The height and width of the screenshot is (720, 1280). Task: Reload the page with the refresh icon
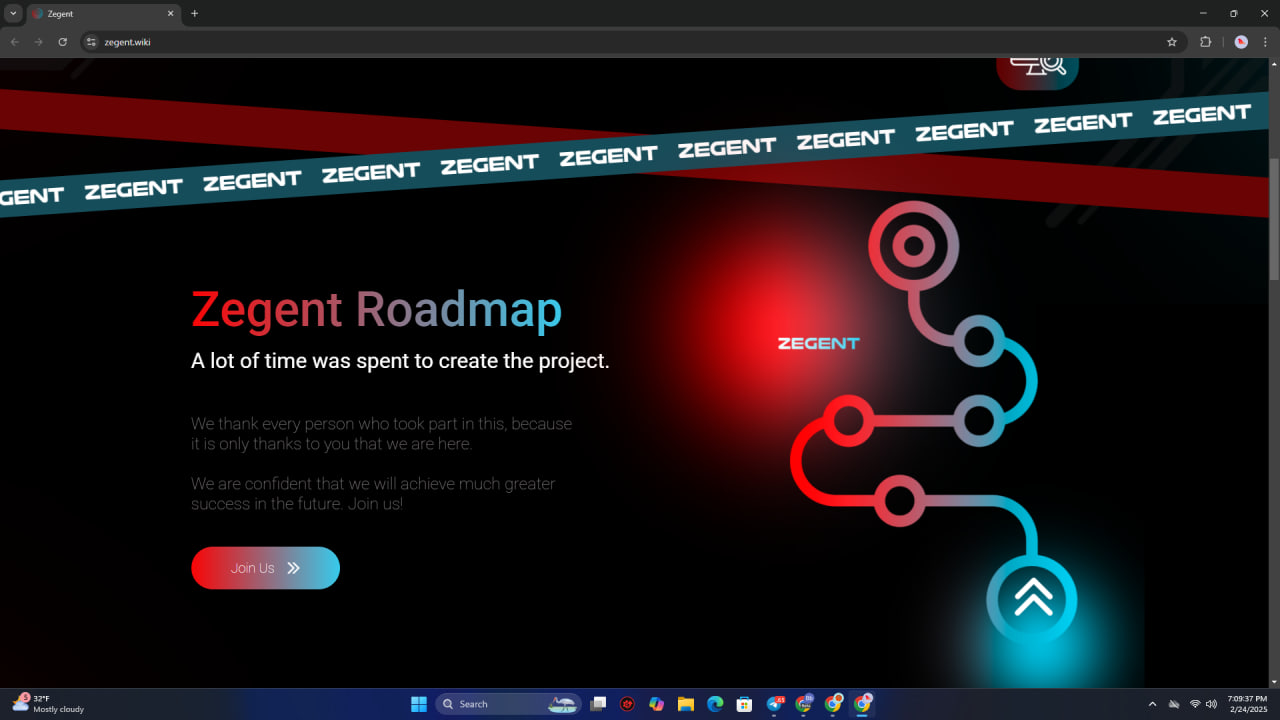[x=63, y=42]
